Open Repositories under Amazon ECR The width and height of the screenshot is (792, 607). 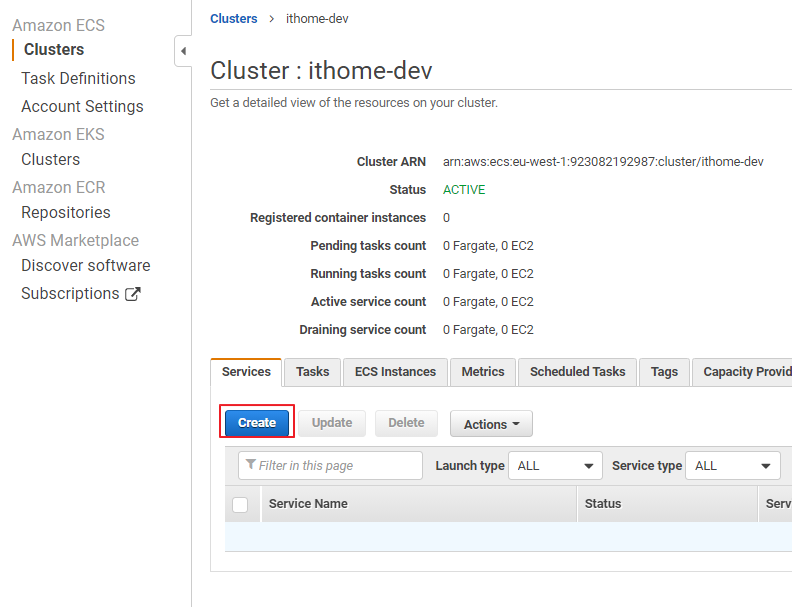pyautogui.click(x=66, y=213)
